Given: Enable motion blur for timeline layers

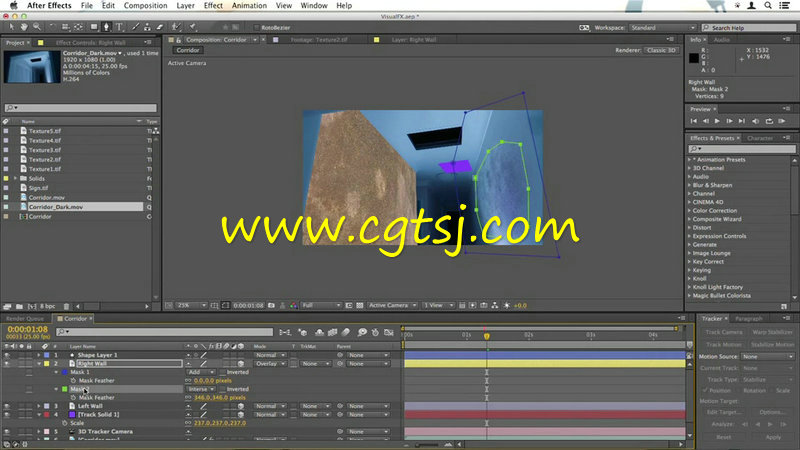Looking at the screenshot, I should coord(346,333).
